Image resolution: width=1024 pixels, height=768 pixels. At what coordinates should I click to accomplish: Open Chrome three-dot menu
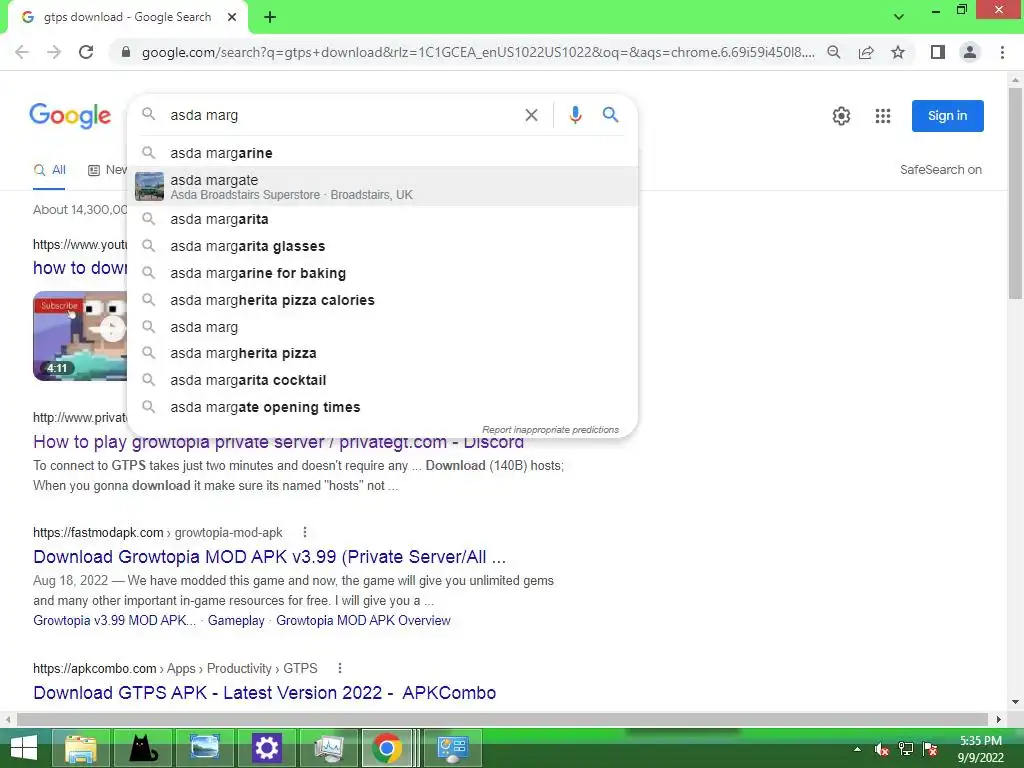tap(1002, 52)
